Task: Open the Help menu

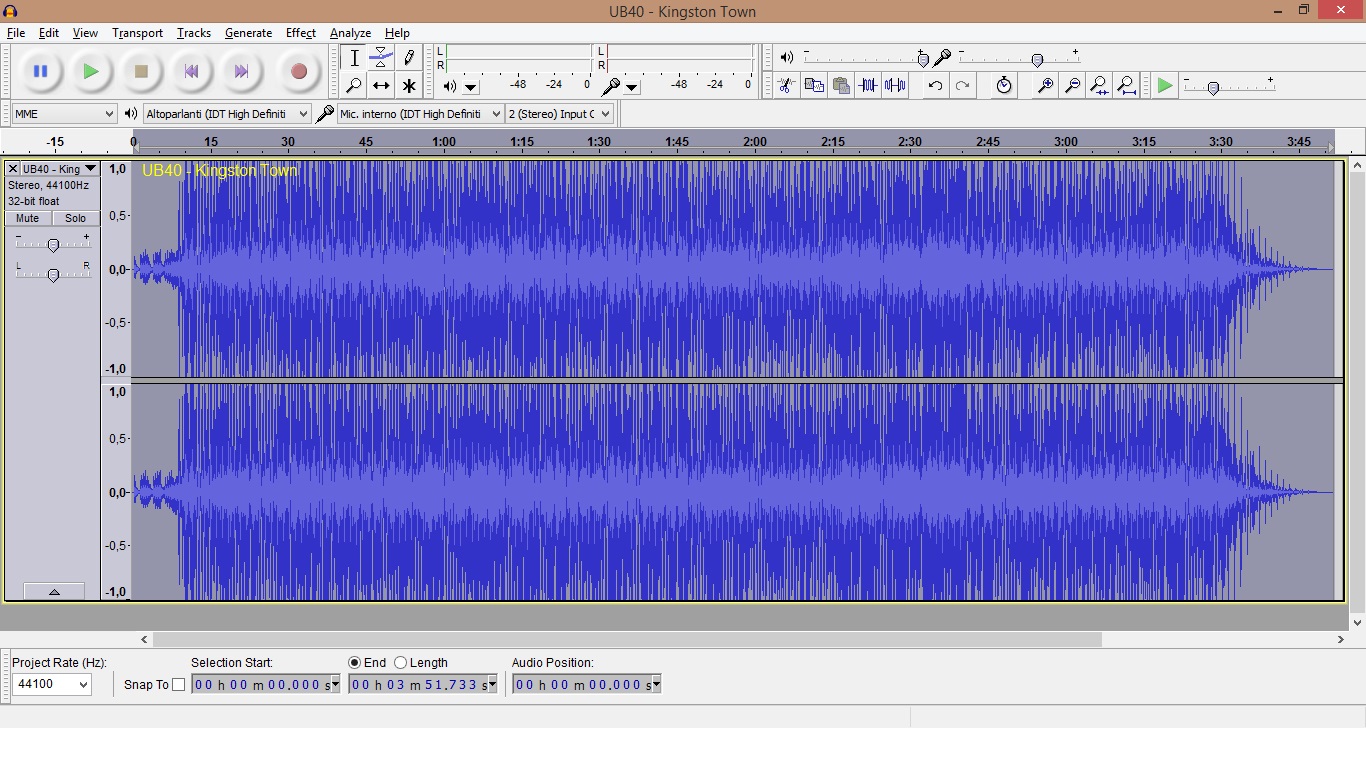Action: click(397, 33)
